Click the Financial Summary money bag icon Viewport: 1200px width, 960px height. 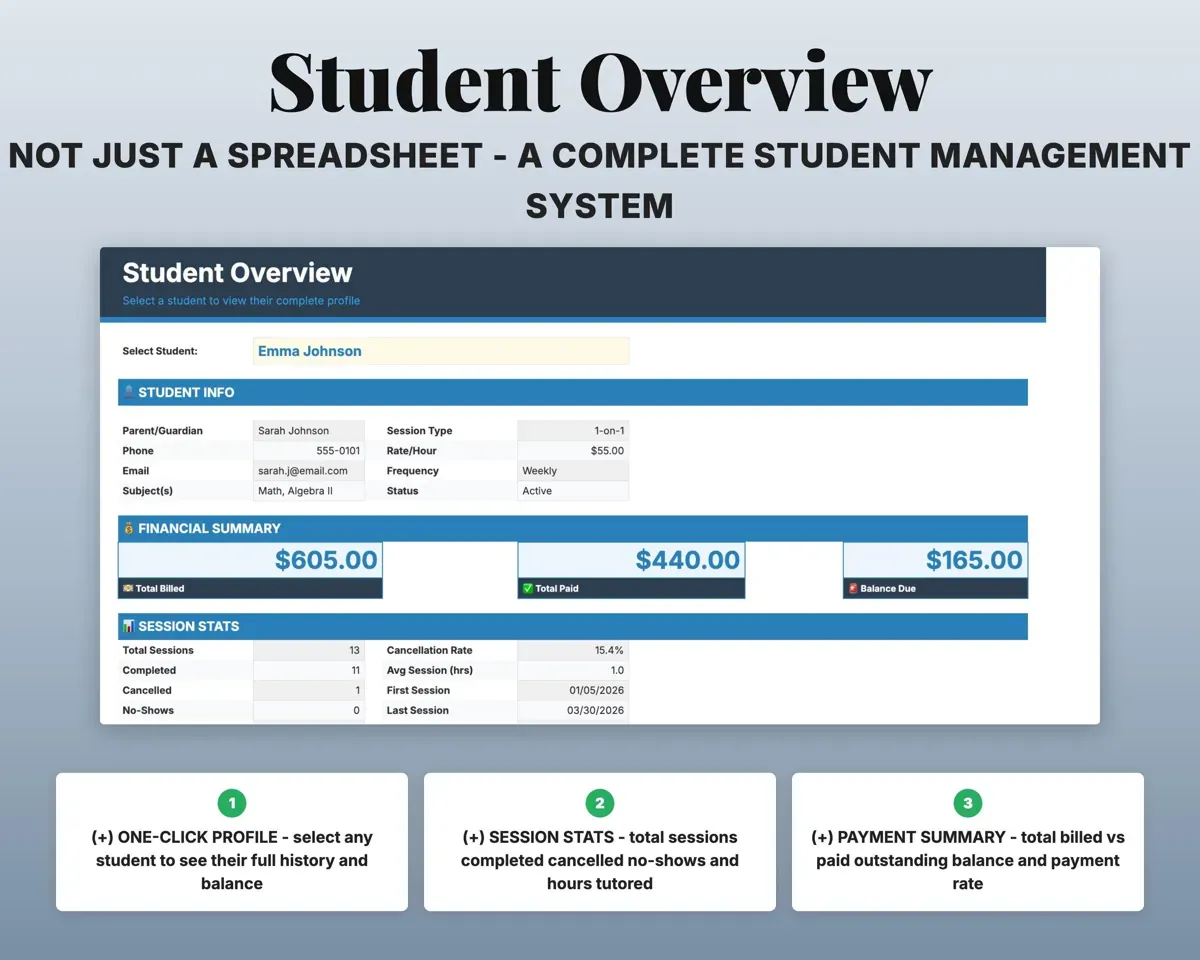tap(128, 528)
